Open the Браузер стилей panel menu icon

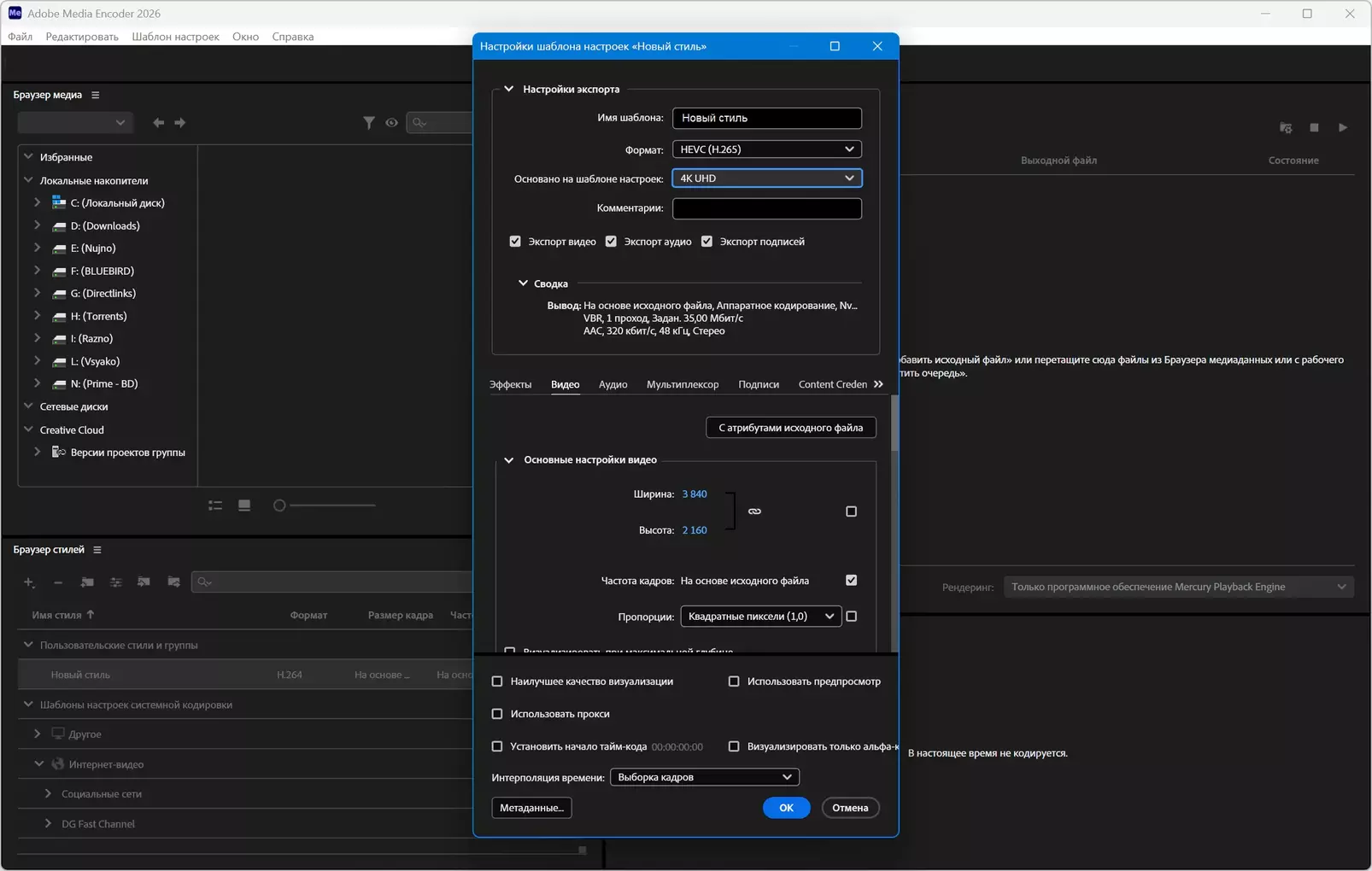97,550
